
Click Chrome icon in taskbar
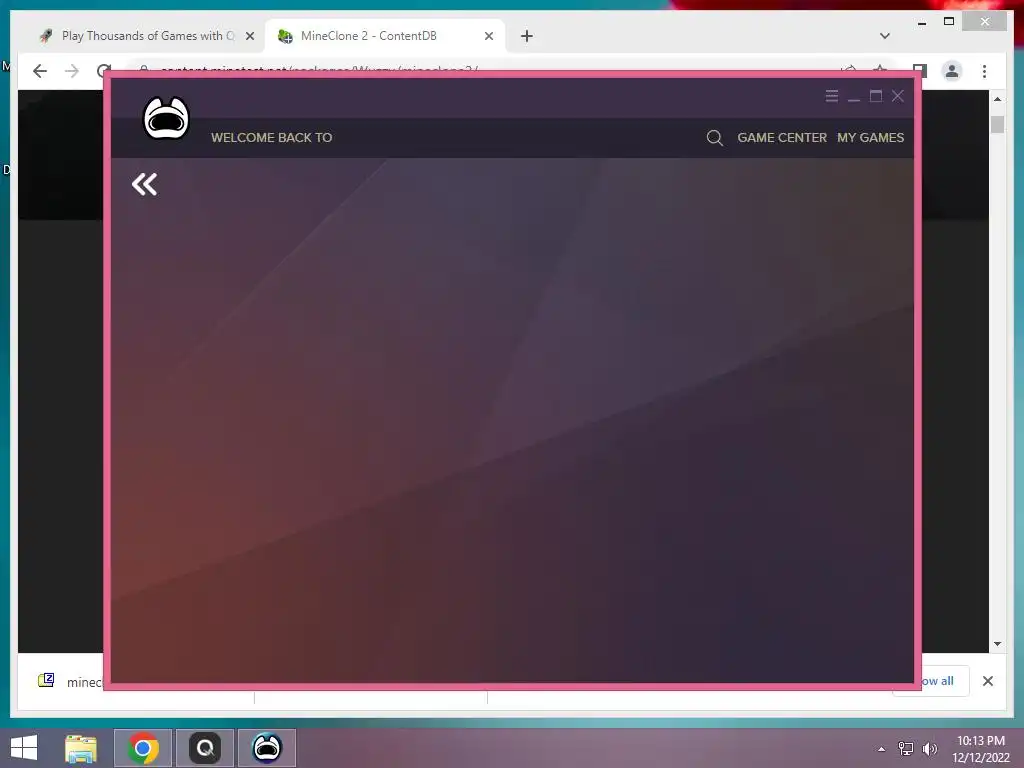tap(143, 748)
